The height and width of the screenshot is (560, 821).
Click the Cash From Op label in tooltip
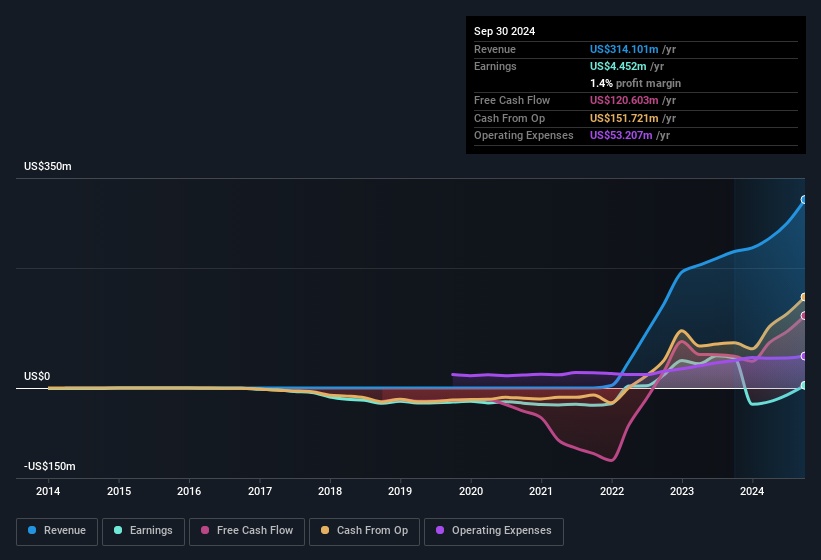509,118
